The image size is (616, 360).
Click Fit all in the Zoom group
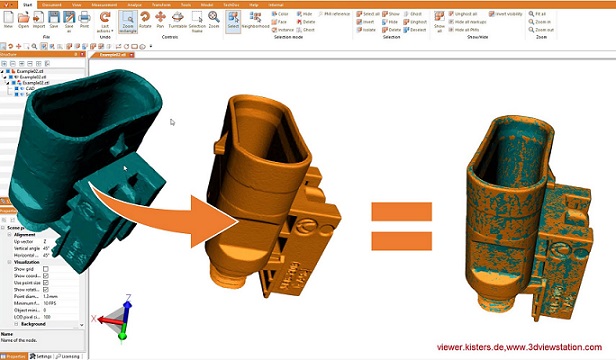[537, 14]
